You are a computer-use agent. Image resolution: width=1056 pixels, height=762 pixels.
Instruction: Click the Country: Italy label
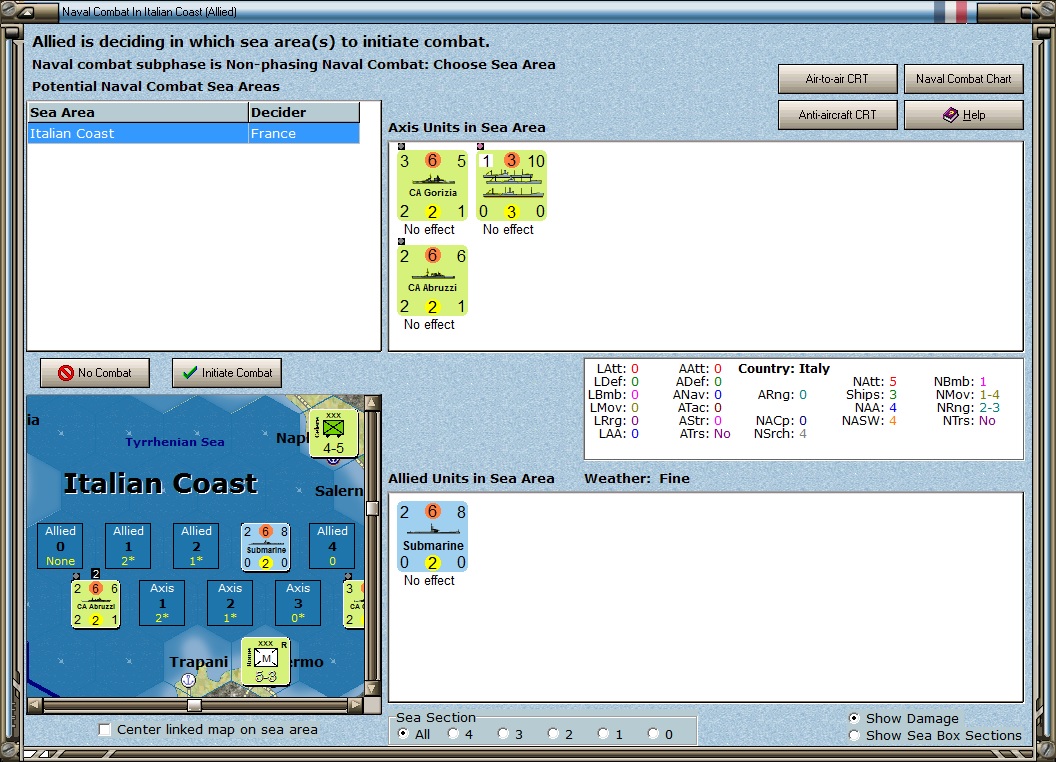[x=784, y=369]
